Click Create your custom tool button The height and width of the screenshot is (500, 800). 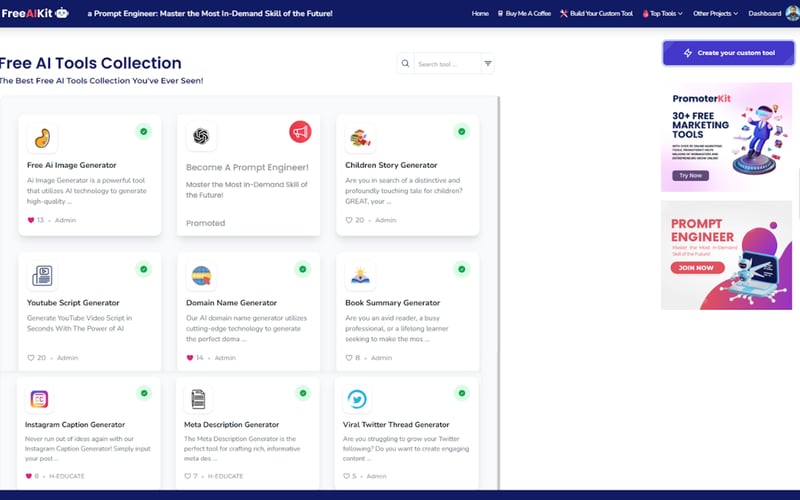pos(729,53)
